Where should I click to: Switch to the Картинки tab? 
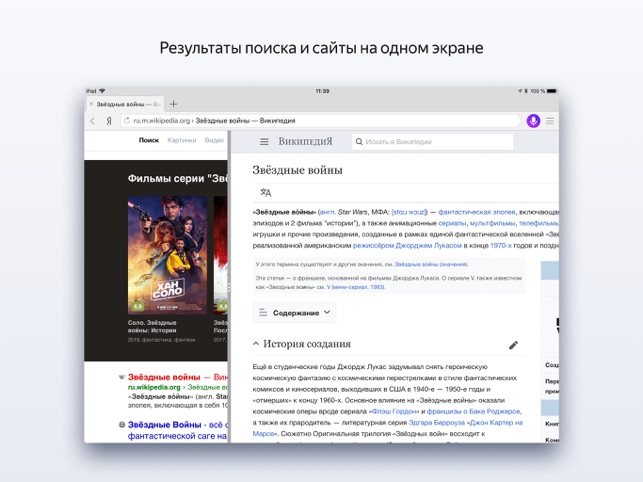click(x=182, y=140)
